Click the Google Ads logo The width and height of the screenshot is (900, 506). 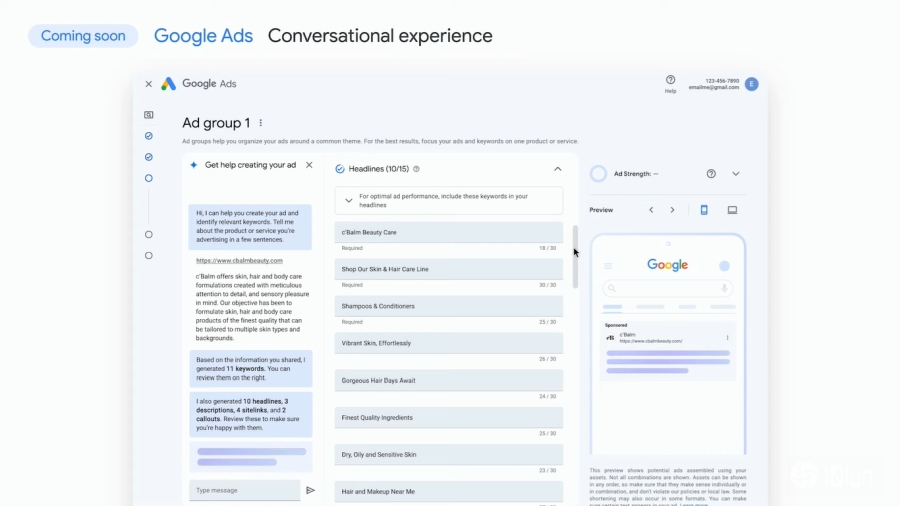click(168, 84)
